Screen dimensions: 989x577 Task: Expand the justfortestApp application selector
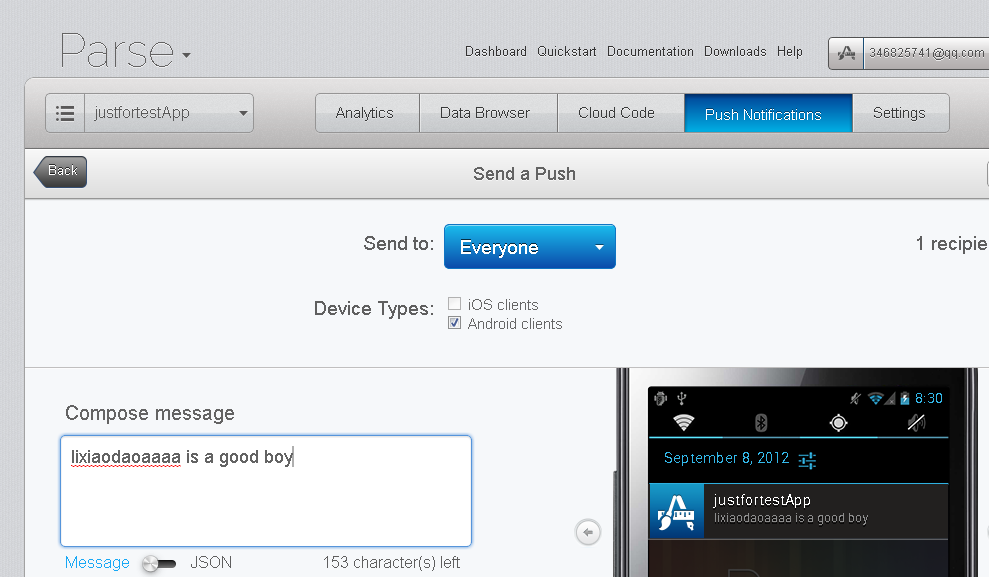(168, 113)
